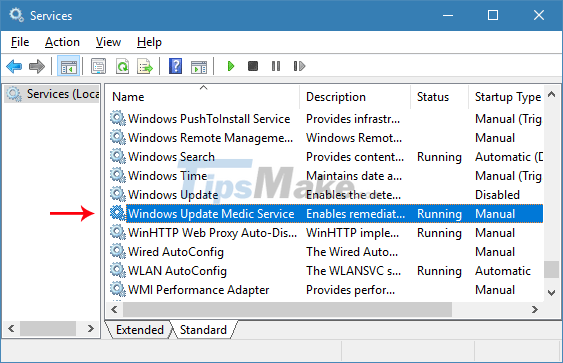Viewport: 563px width, 363px height.
Task: Switch to the Extended tab
Action: (x=140, y=330)
